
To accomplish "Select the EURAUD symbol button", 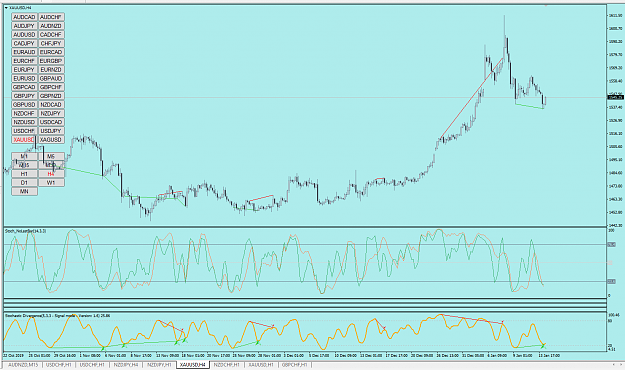I will [24, 52].
